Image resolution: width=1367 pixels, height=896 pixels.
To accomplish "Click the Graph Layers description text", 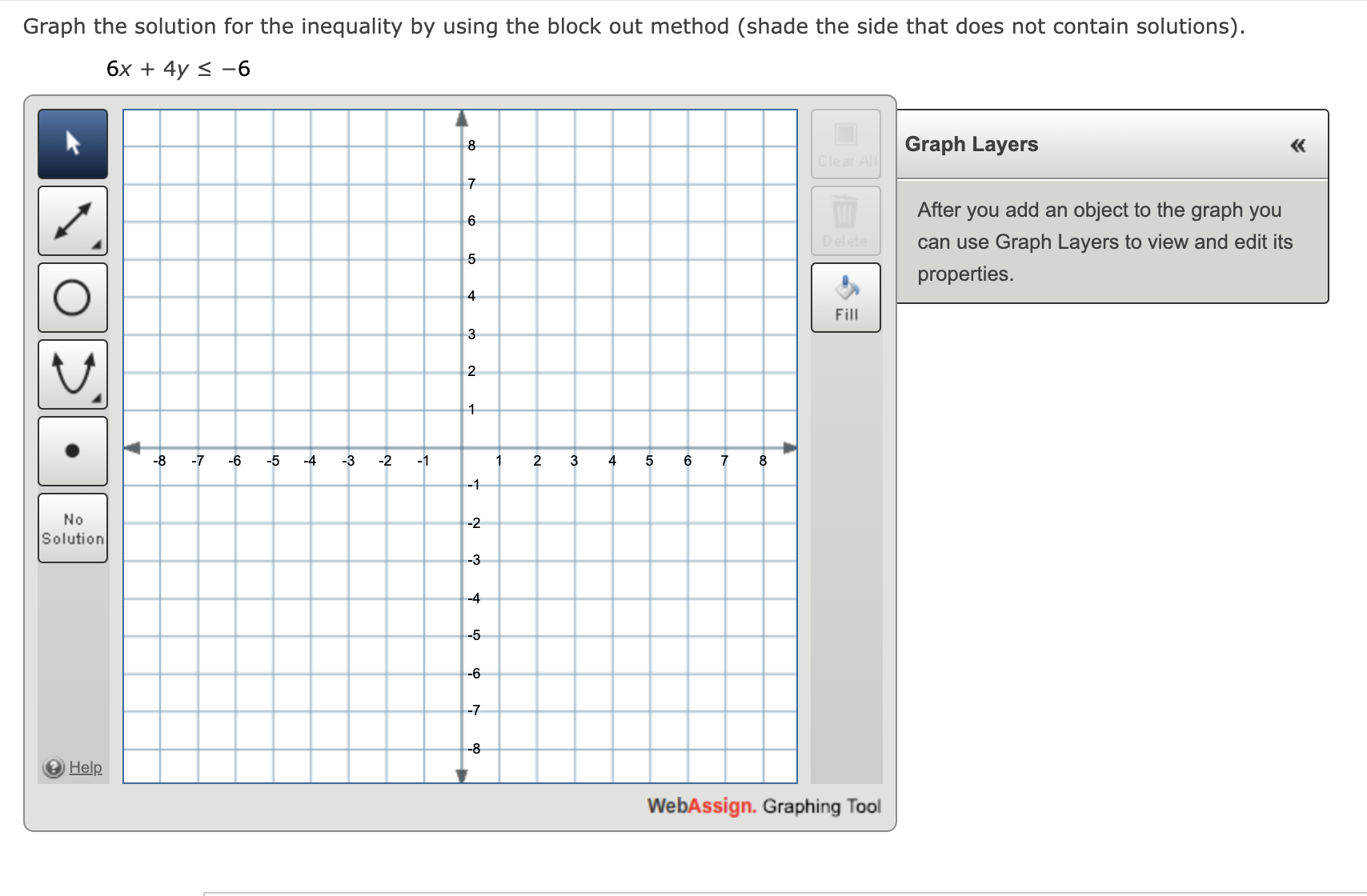I will 1105,242.
